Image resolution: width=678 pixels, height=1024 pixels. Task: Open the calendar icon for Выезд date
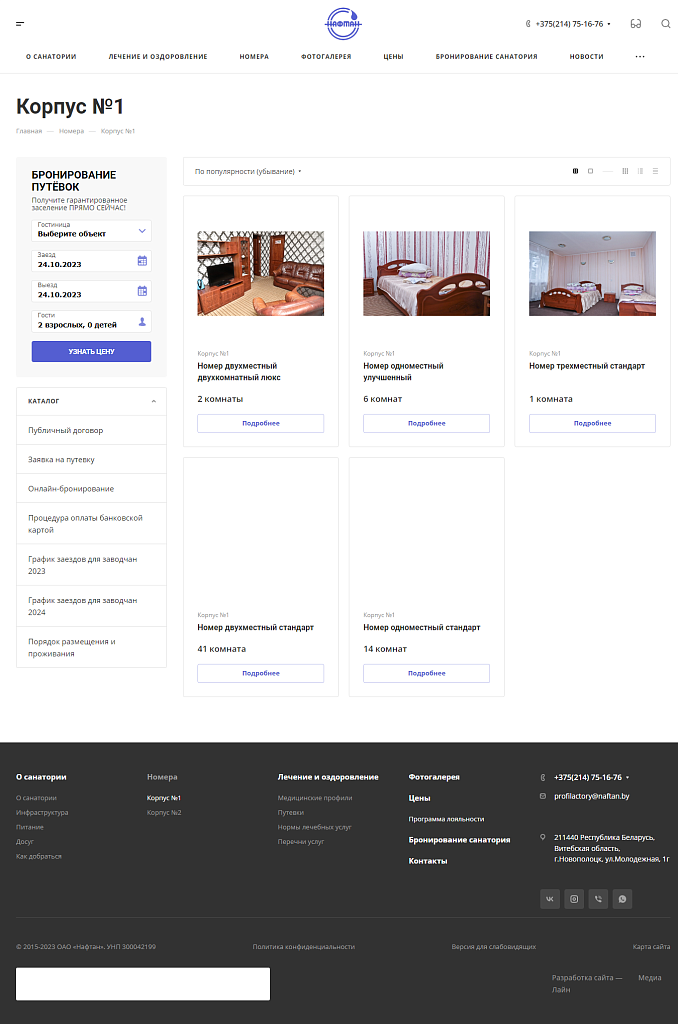pos(142,291)
